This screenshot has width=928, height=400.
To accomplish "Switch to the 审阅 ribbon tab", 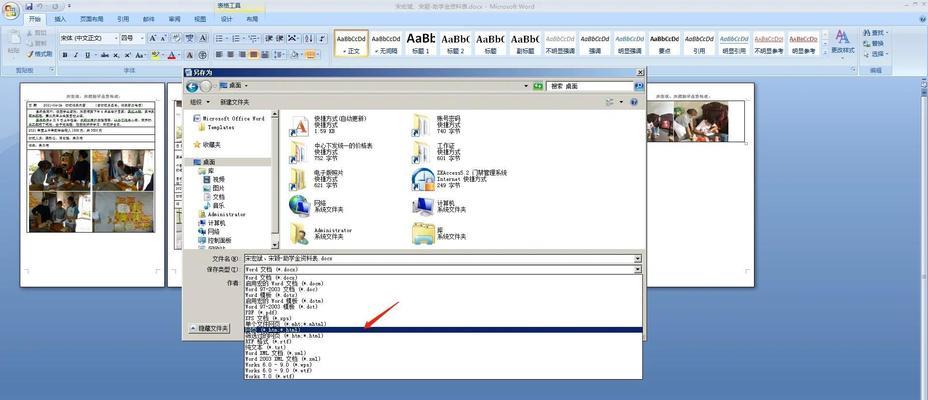I will (174, 19).
